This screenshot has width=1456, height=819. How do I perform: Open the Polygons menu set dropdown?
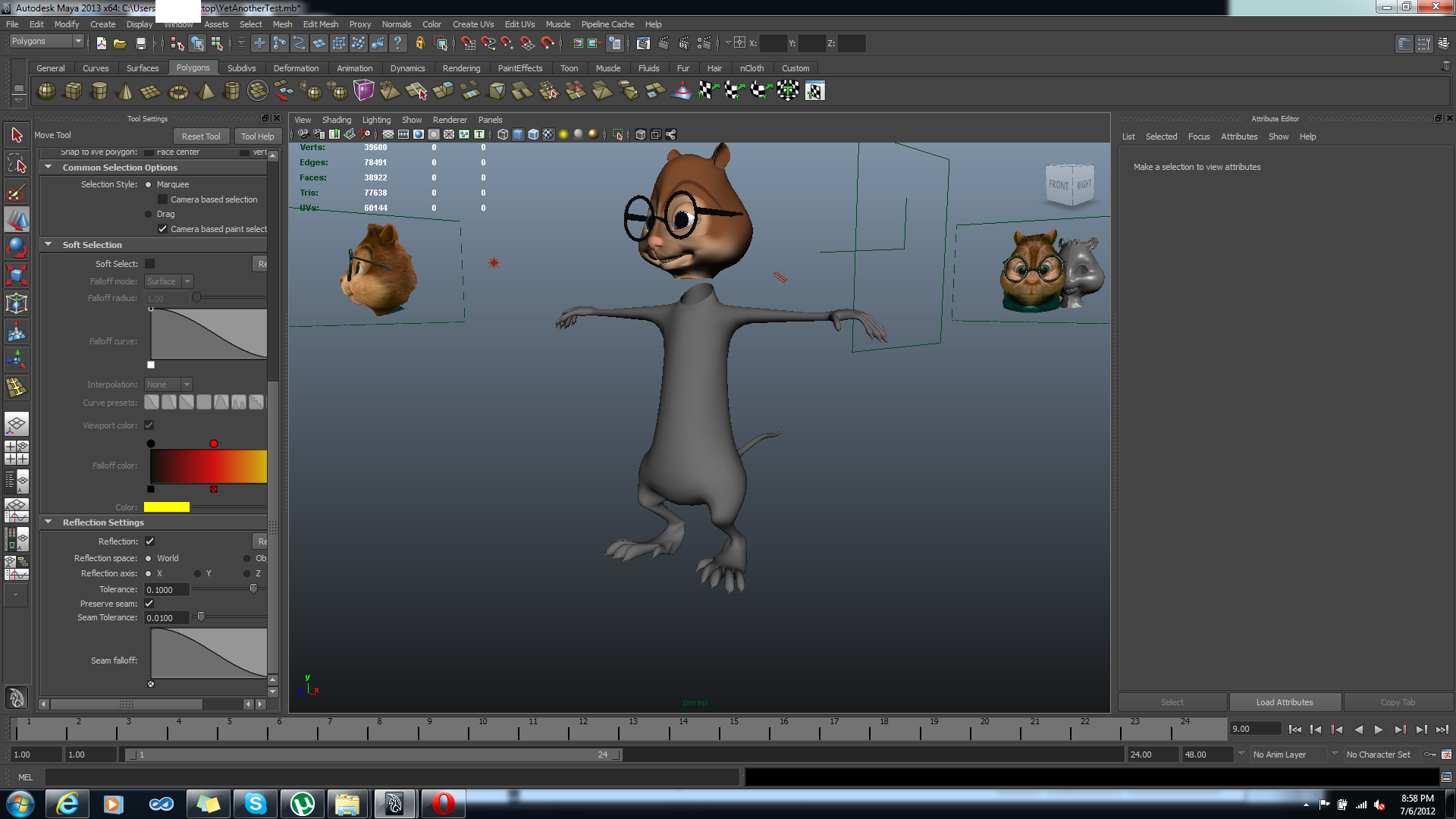point(45,42)
